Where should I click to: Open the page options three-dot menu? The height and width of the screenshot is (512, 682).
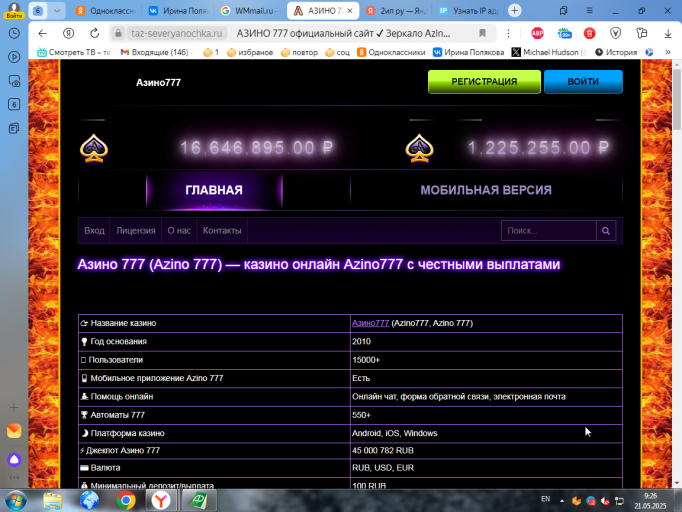pos(508,33)
